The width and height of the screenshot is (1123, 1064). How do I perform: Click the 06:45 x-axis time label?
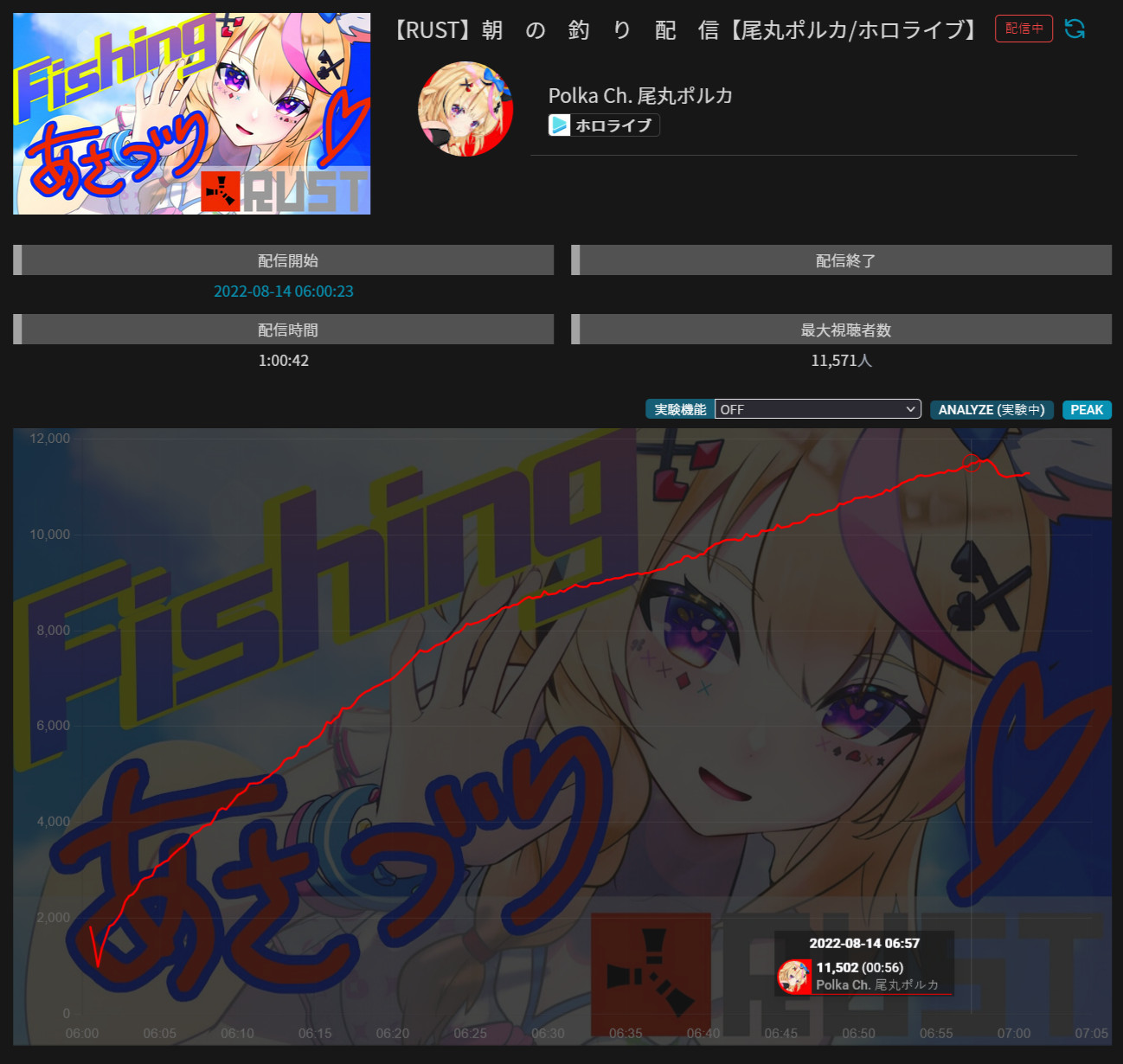pos(781,1033)
